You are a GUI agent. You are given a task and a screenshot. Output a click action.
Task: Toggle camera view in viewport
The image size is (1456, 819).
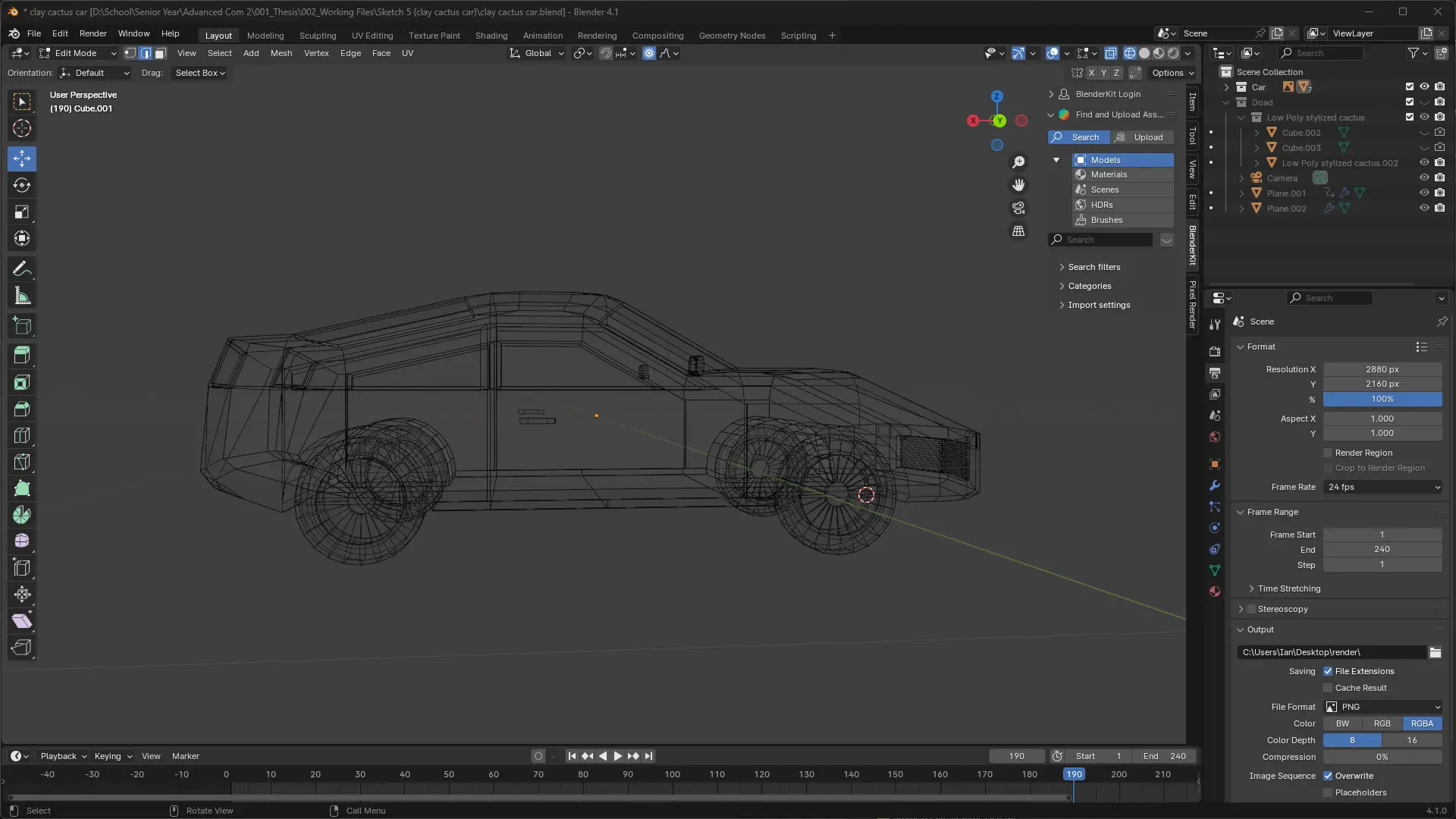click(1018, 208)
